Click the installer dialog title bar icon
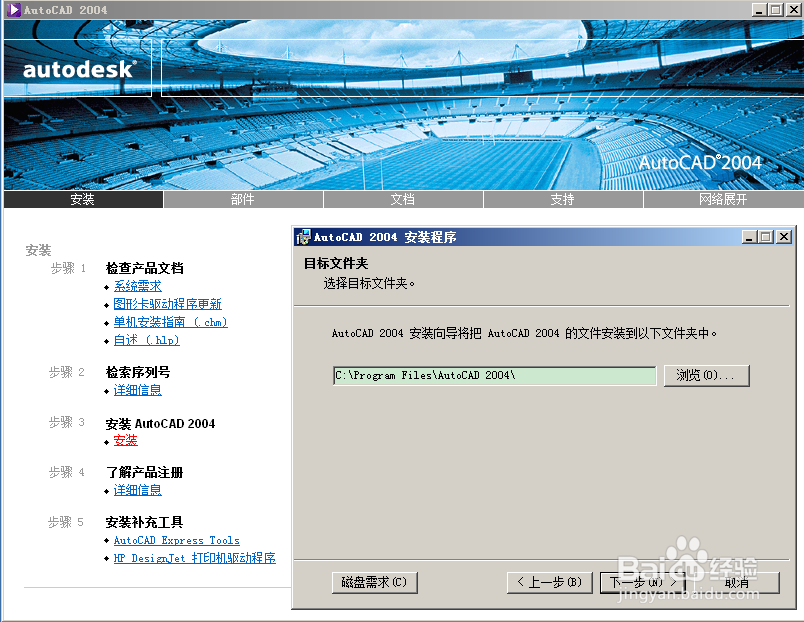The height and width of the screenshot is (622, 804). (303, 237)
